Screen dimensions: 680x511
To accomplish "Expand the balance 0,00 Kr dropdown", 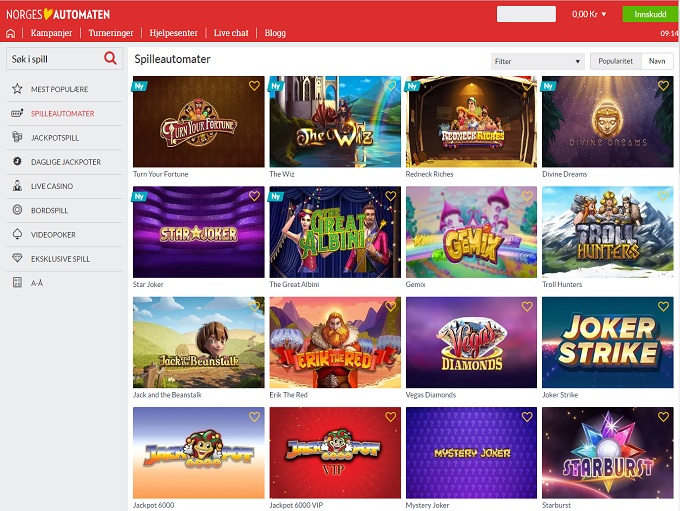I will pyautogui.click(x=590, y=15).
